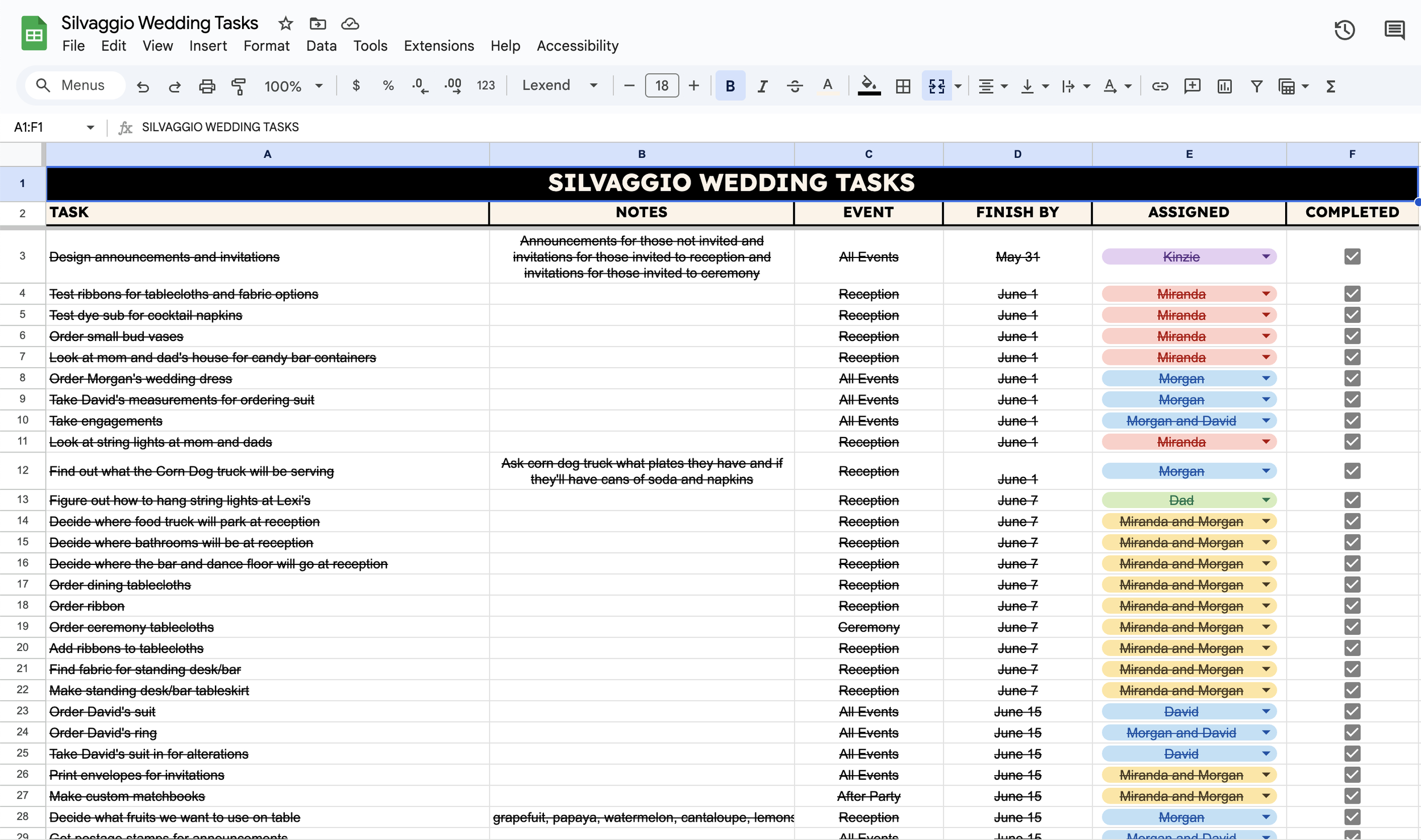The height and width of the screenshot is (840, 1421).
Task: Click the Insert chart icon
Action: [x=1223, y=86]
